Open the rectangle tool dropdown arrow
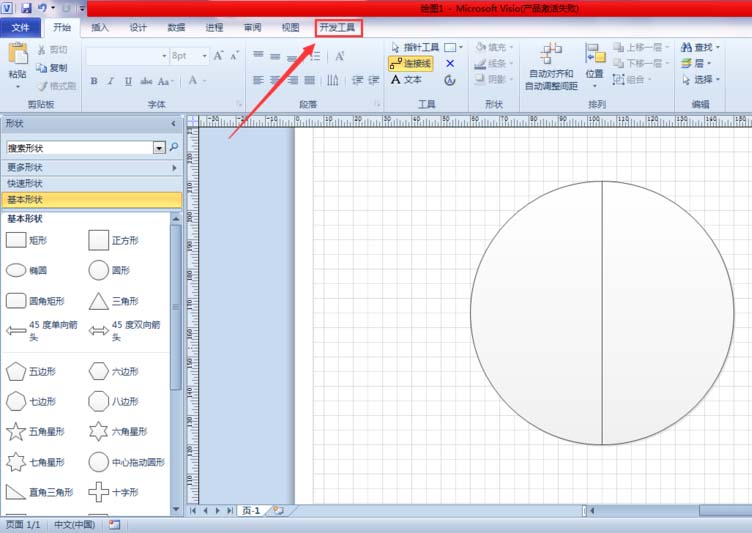Screen dimensions: 752x533 [461, 47]
